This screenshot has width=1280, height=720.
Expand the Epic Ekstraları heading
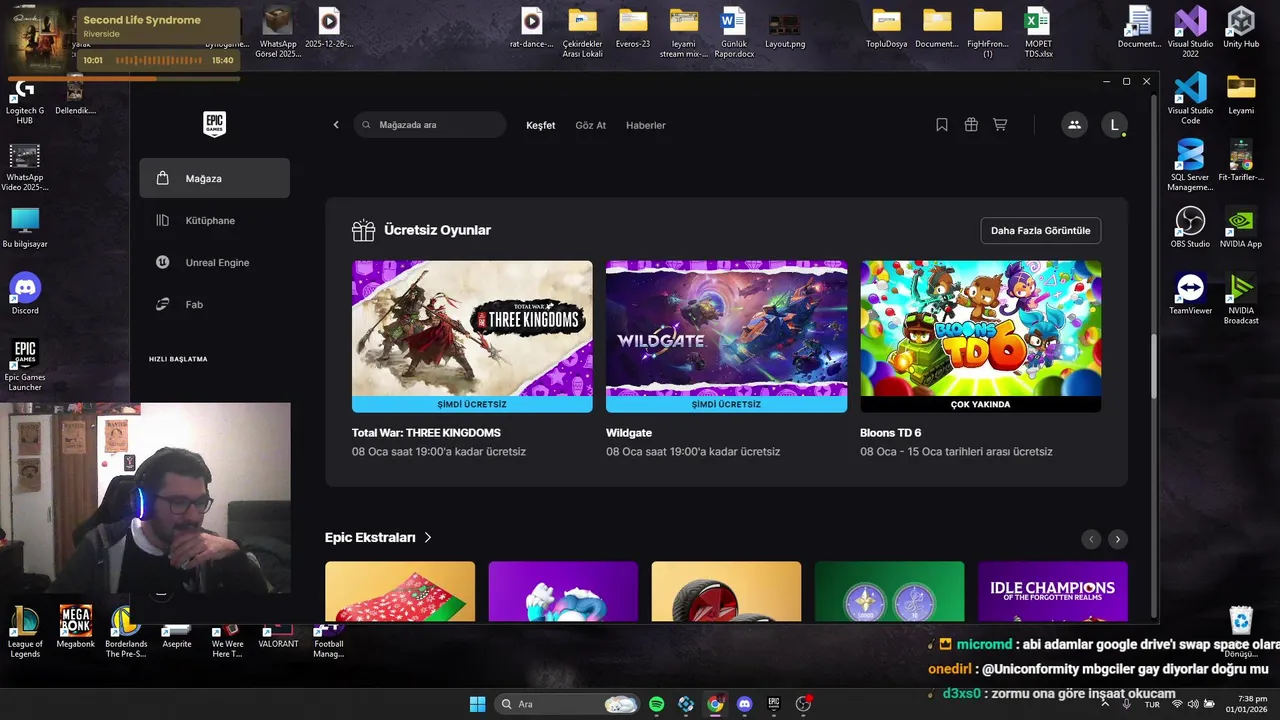pos(378,537)
